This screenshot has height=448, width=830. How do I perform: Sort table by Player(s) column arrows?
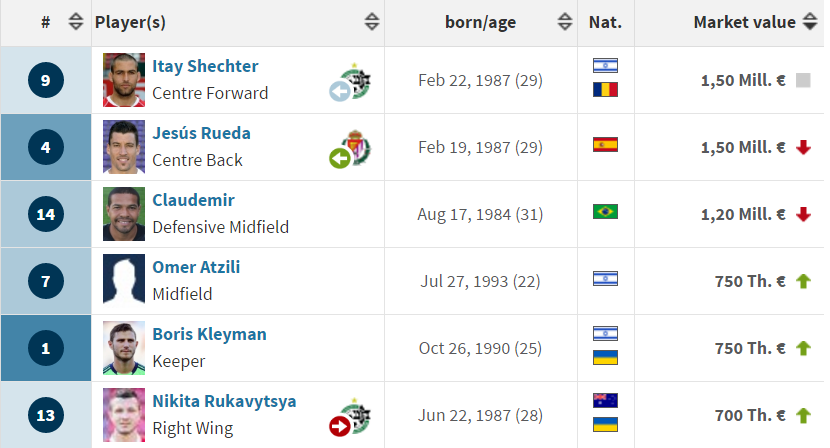[x=372, y=22]
